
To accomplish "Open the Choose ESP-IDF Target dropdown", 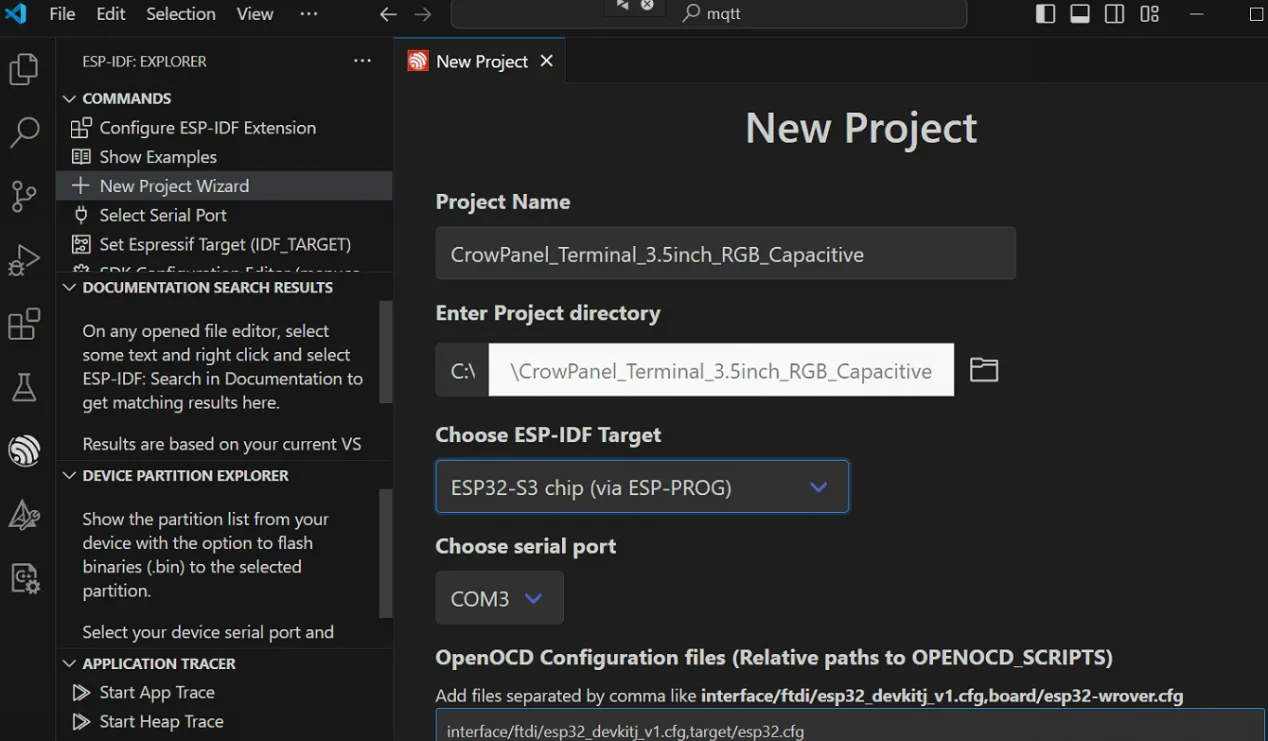I will (642, 487).
